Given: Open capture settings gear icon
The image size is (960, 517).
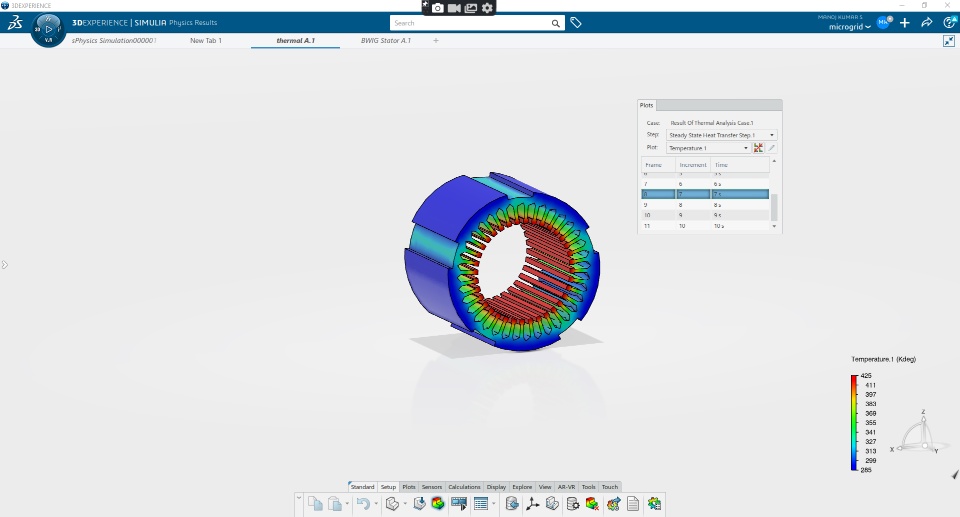Looking at the screenshot, I should click(x=487, y=8).
